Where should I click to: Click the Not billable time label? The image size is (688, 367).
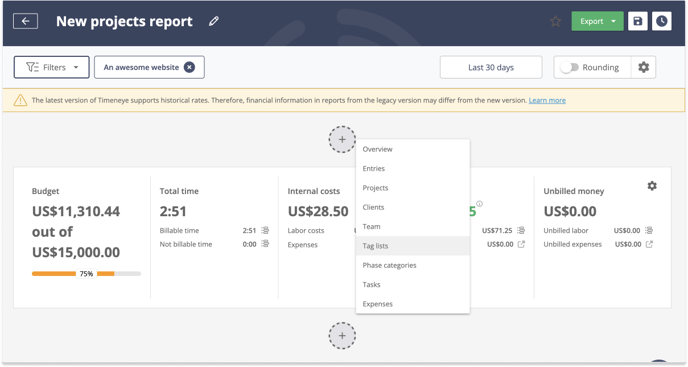pos(186,244)
